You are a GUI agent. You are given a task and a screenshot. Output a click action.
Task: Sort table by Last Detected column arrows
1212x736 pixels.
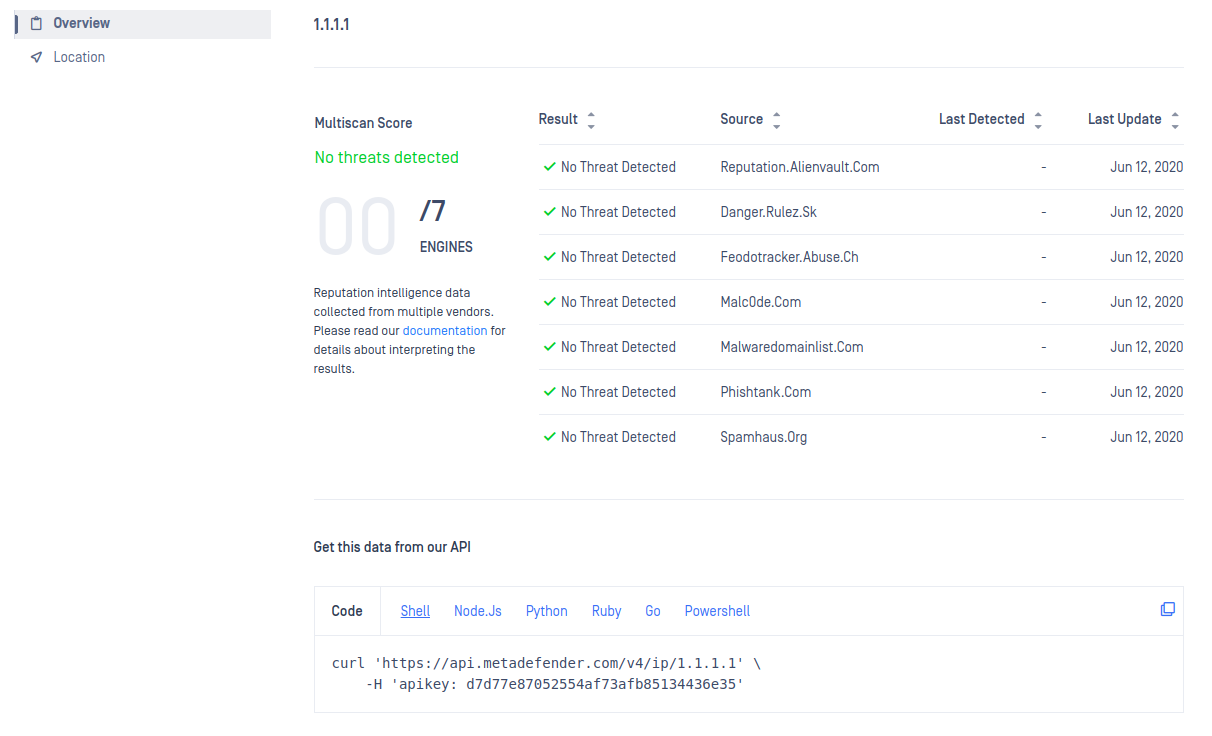(1038, 120)
